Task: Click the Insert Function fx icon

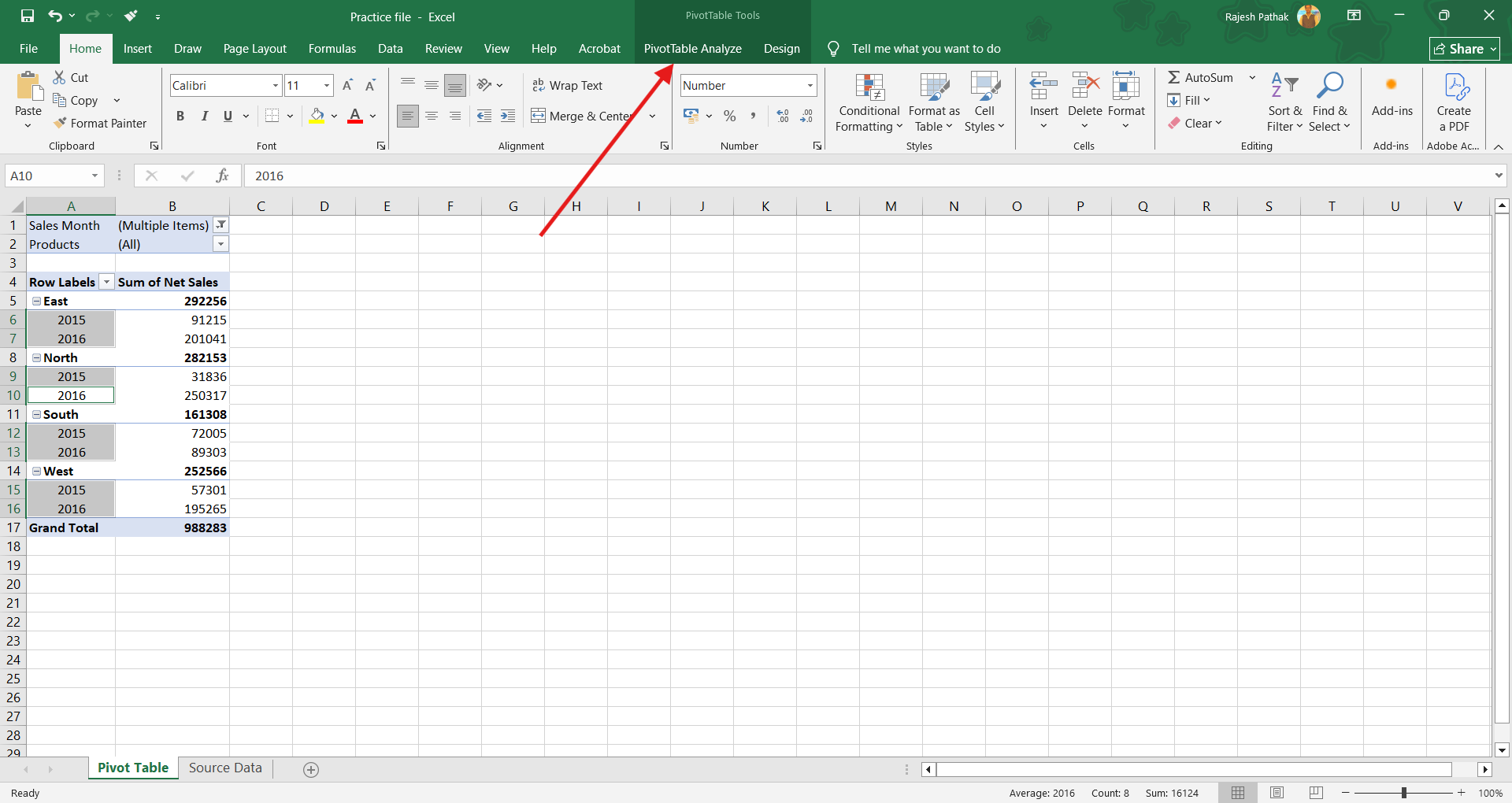Action: pos(222,176)
